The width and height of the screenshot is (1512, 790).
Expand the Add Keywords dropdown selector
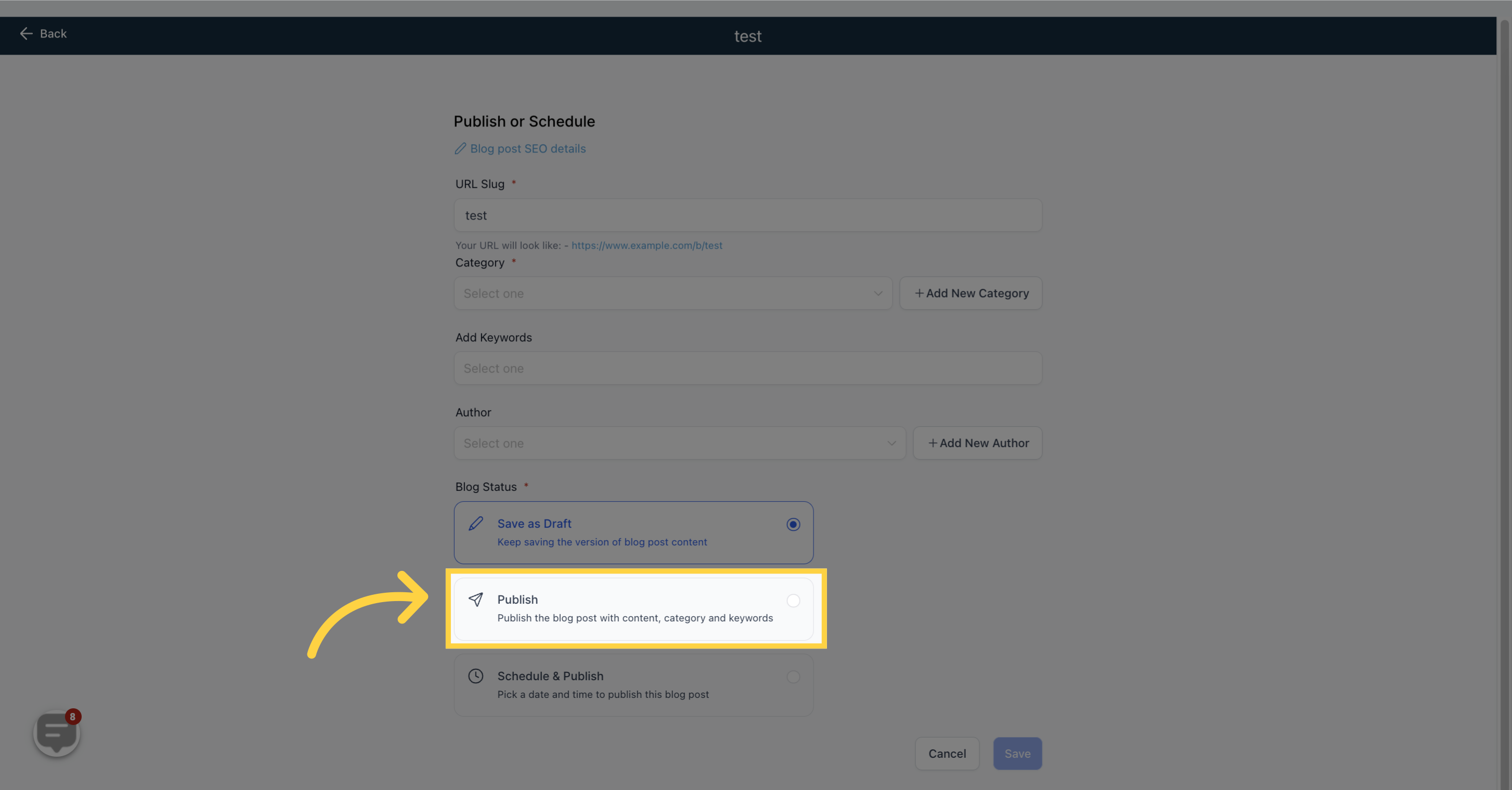point(747,368)
